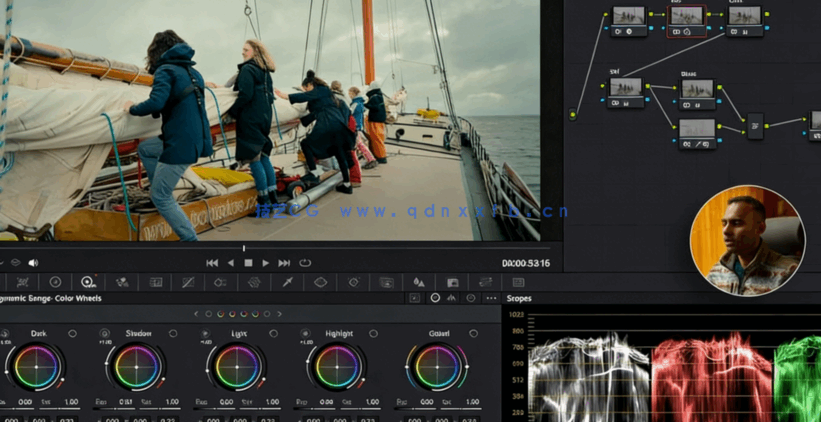Click center of the Light color wheel
The width and height of the screenshot is (821, 422).
[237, 367]
